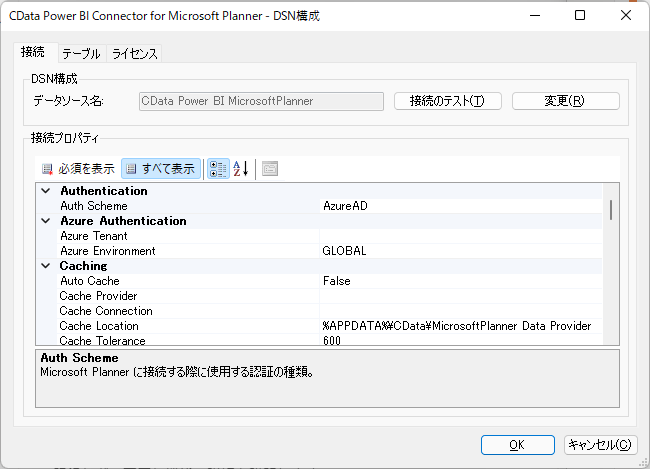650x469 pixels.
Task: Toggle 必須を表示 required-only filter
Action: 78,169
